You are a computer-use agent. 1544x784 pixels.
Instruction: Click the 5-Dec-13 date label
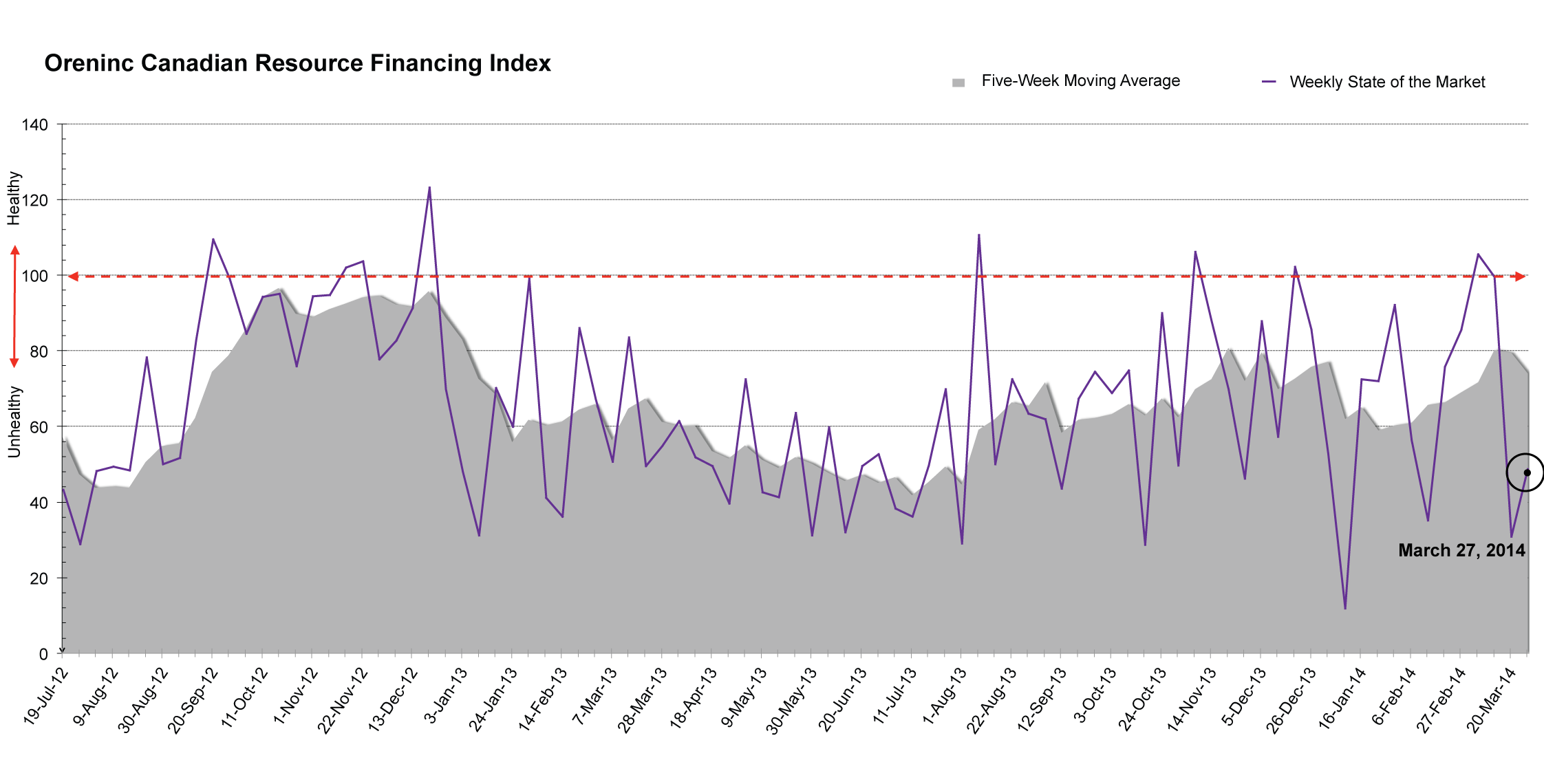coord(1245,696)
